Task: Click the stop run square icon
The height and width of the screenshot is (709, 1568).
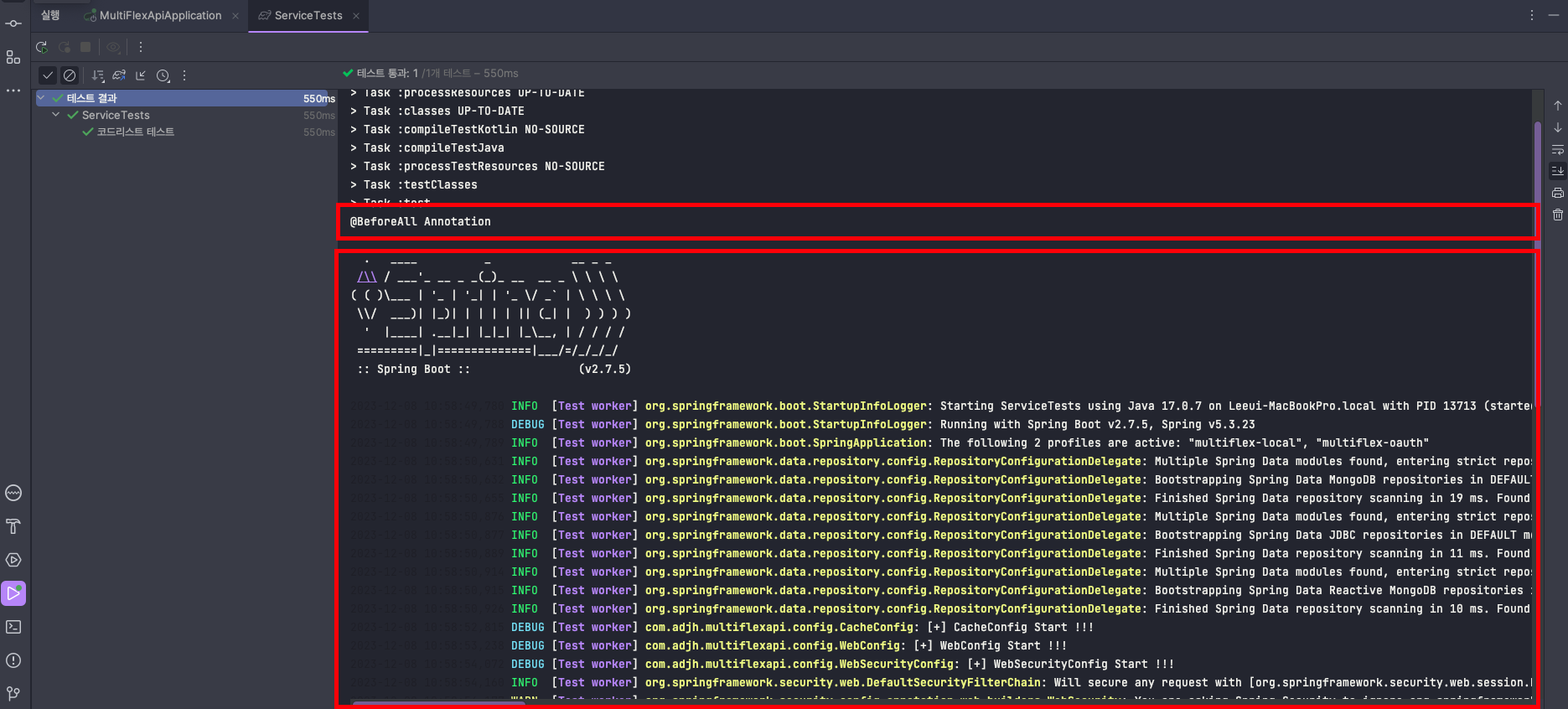Action: coord(85,47)
